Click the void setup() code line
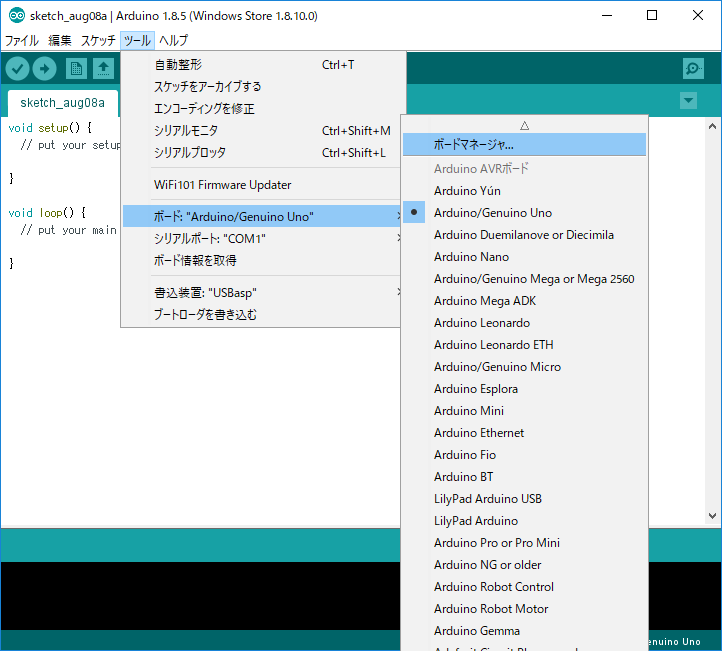722x651 pixels. [x=50, y=128]
